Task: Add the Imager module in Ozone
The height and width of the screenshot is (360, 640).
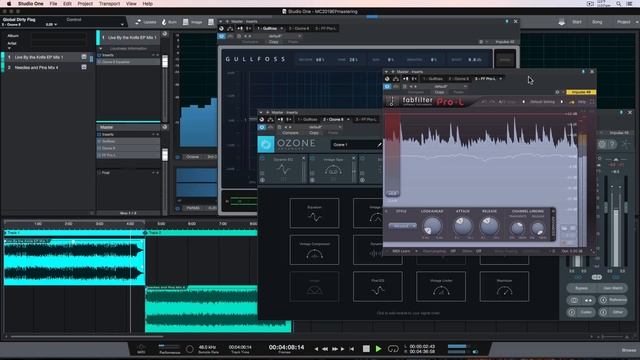Action: tap(314, 287)
